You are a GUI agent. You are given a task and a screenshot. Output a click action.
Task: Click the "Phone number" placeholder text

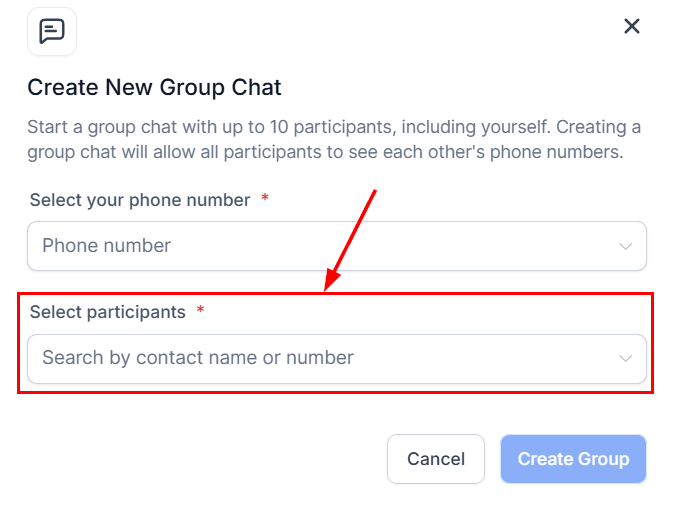106,246
